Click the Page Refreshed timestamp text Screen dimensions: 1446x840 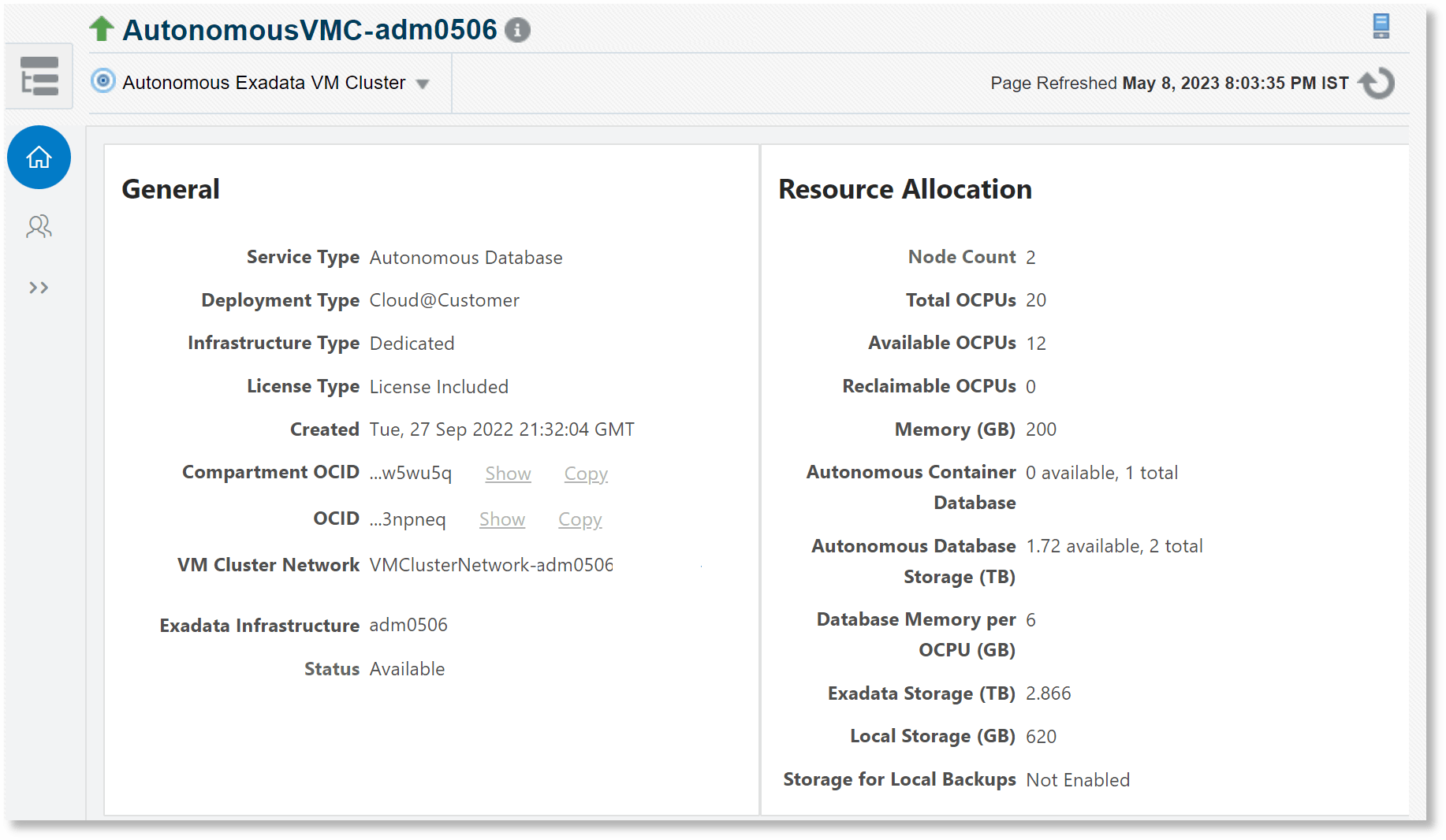(1169, 84)
